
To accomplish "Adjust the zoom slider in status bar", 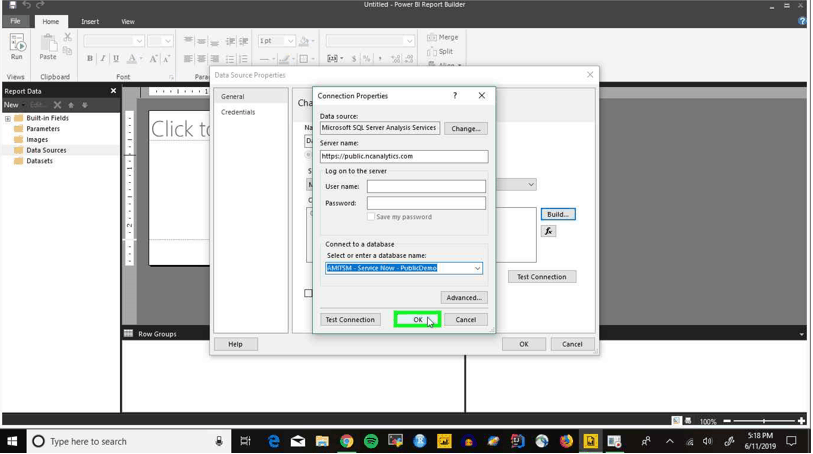I will point(764,421).
